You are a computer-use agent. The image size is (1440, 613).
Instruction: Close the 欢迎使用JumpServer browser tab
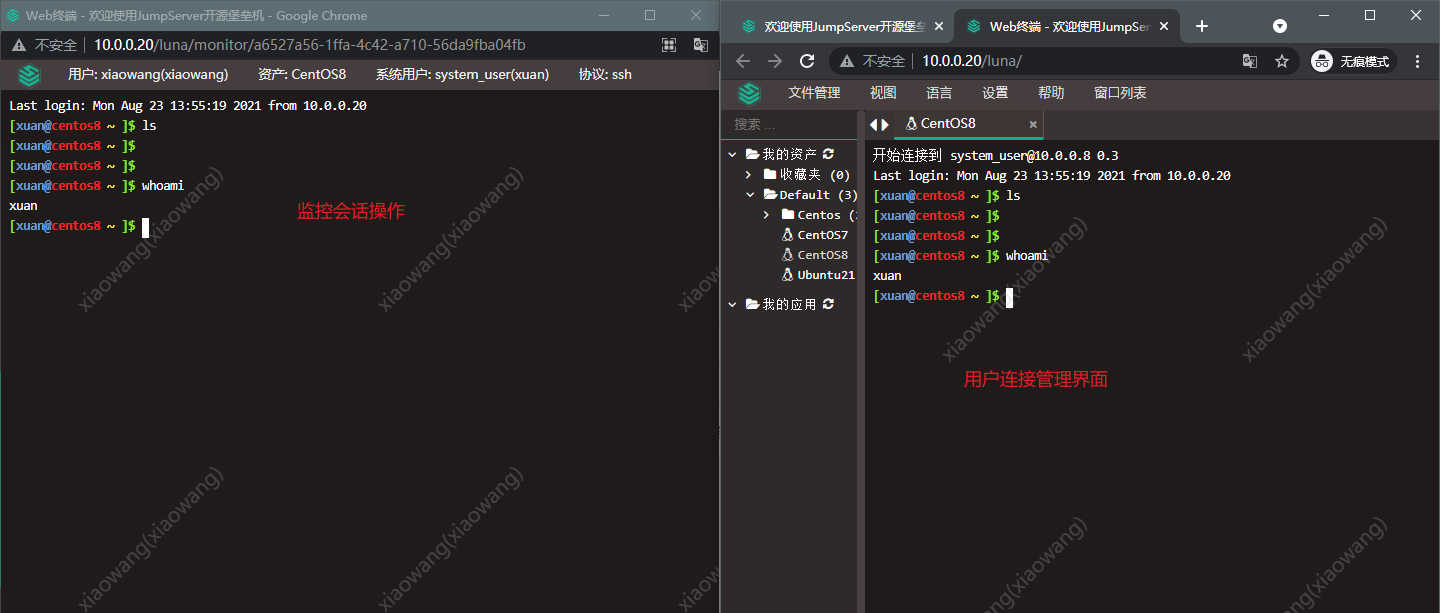[938, 26]
